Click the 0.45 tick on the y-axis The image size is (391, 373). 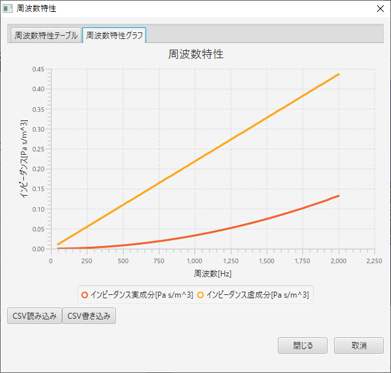click(x=39, y=69)
